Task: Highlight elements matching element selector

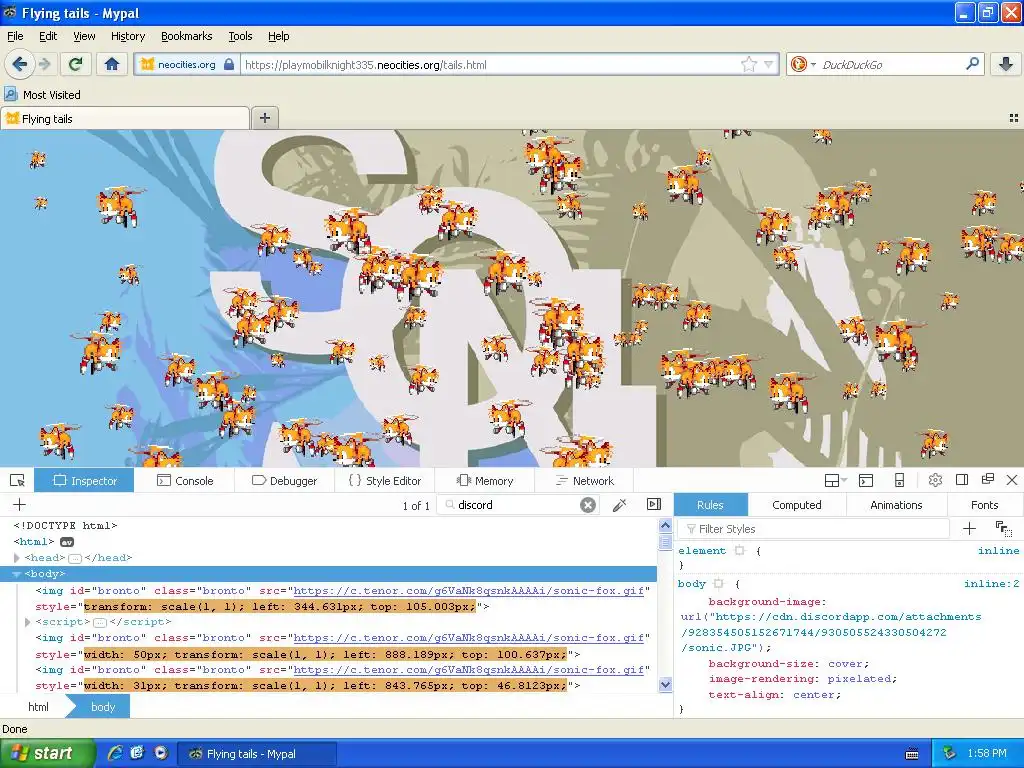Action: 739,551
